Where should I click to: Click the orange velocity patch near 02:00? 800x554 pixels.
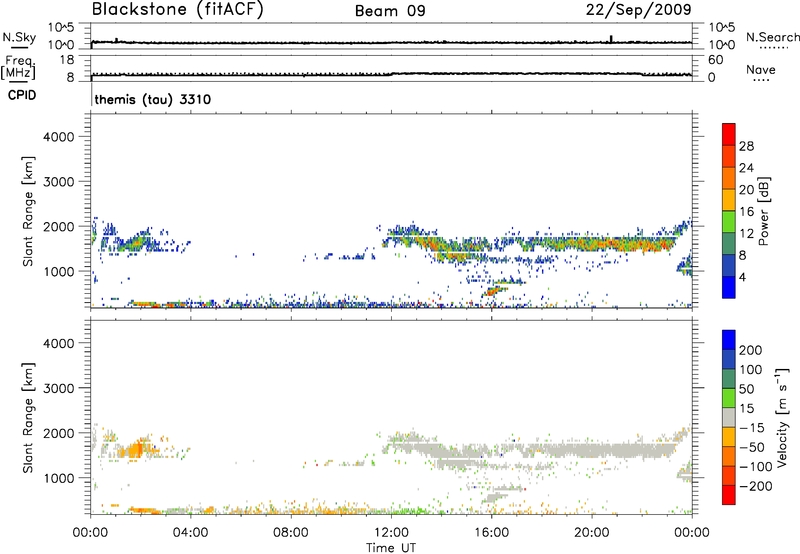pos(136,450)
